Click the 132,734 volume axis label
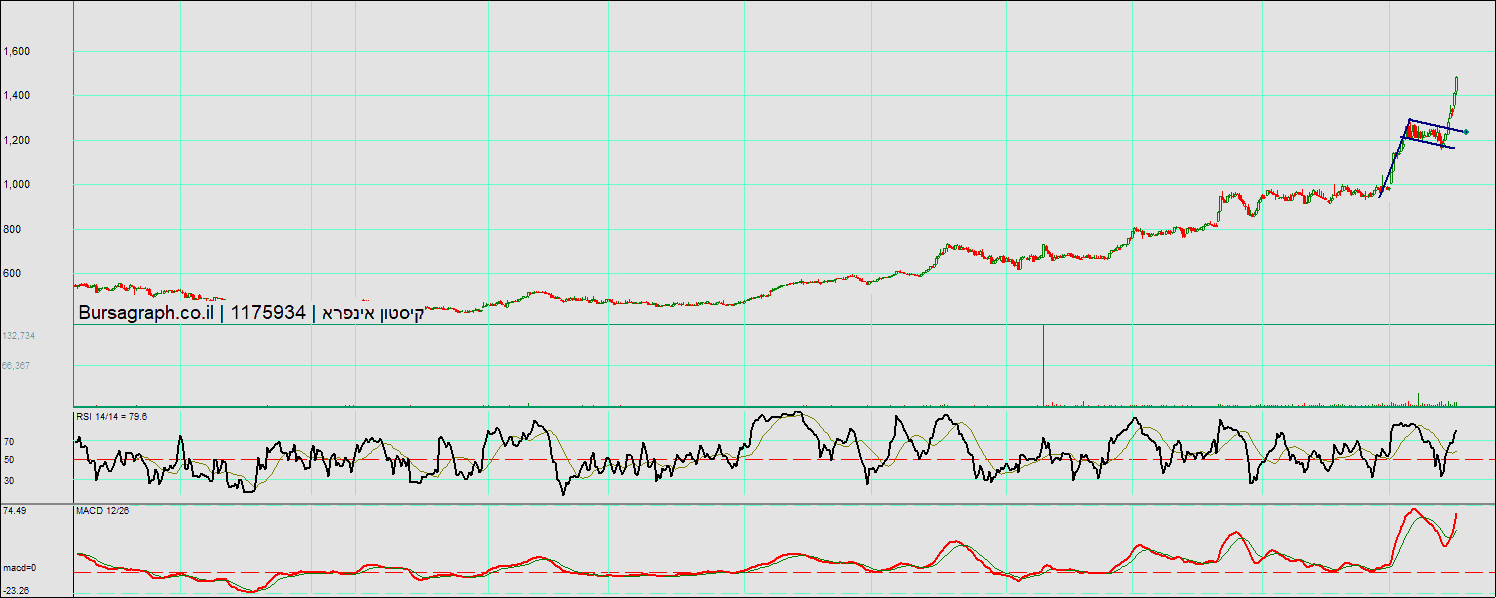The width and height of the screenshot is (1496, 598). [19, 336]
